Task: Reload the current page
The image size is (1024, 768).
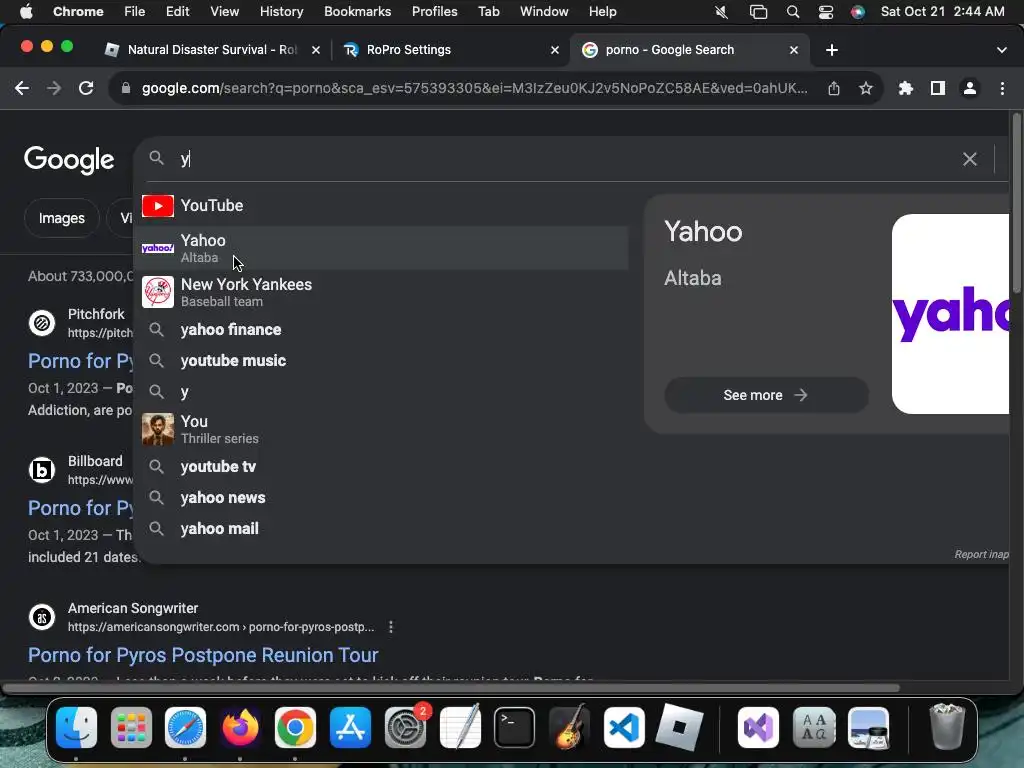Action: [x=86, y=88]
